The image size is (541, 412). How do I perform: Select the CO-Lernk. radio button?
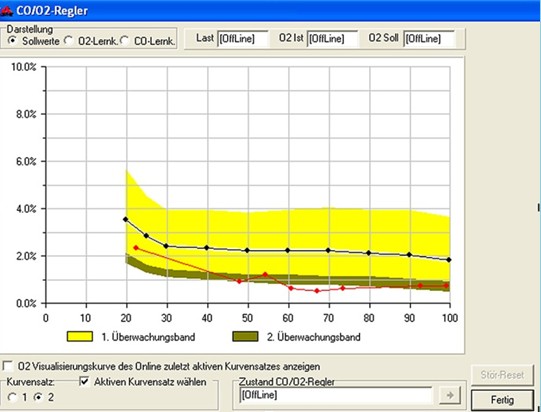coord(125,41)
